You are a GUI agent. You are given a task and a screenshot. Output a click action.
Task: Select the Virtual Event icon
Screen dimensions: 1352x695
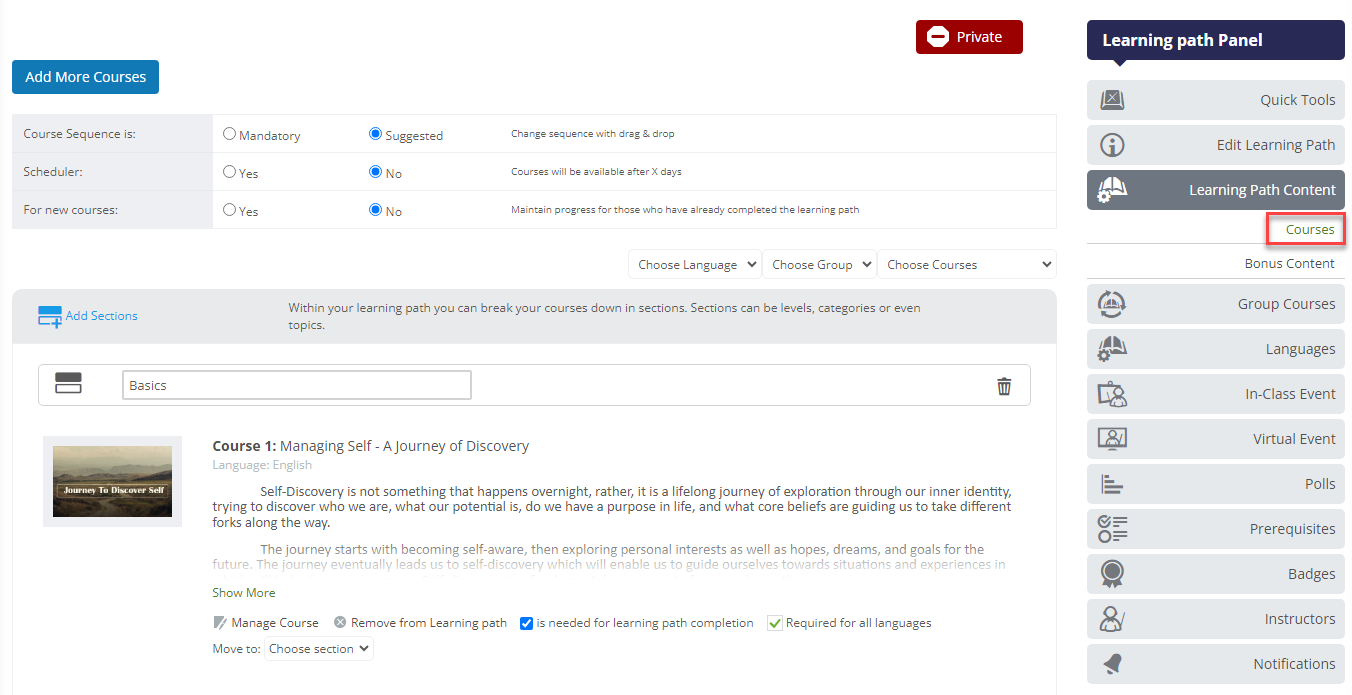pos(1111,438)
